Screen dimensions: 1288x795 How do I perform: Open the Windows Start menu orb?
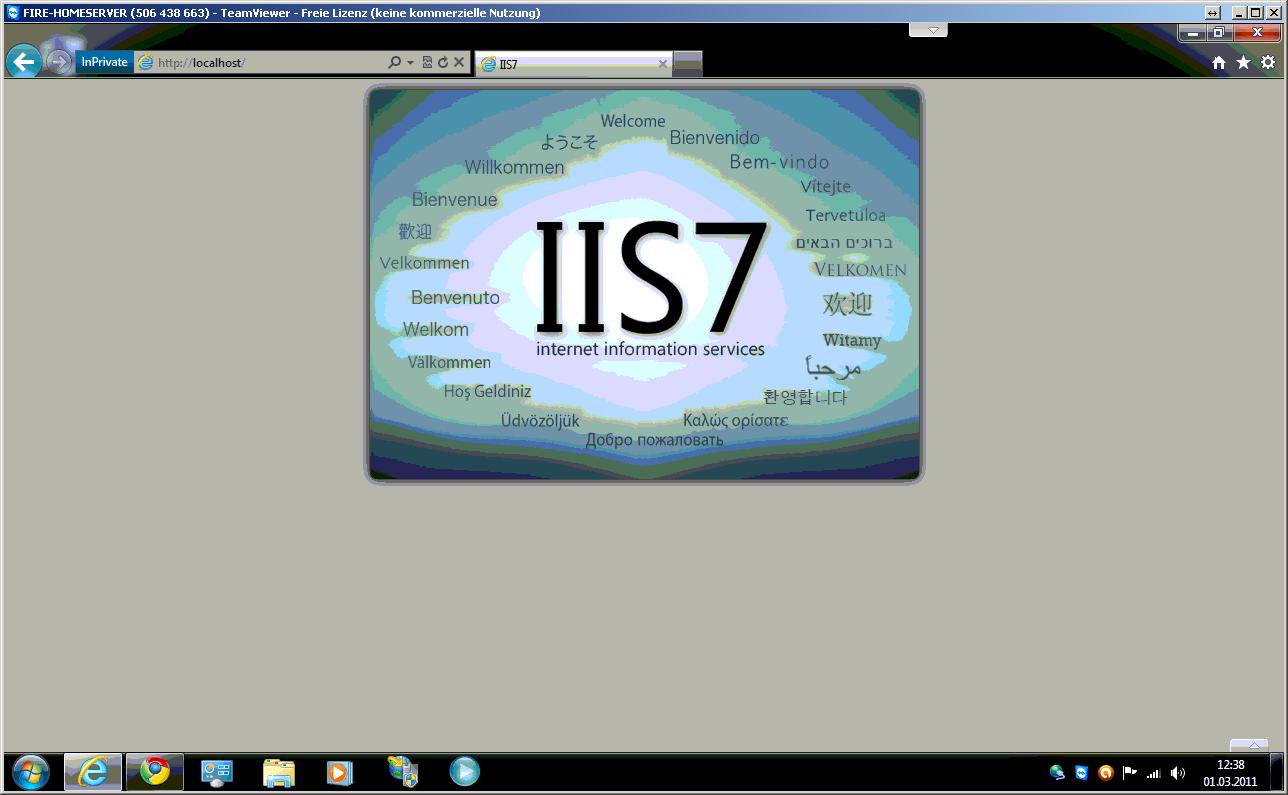30,772
